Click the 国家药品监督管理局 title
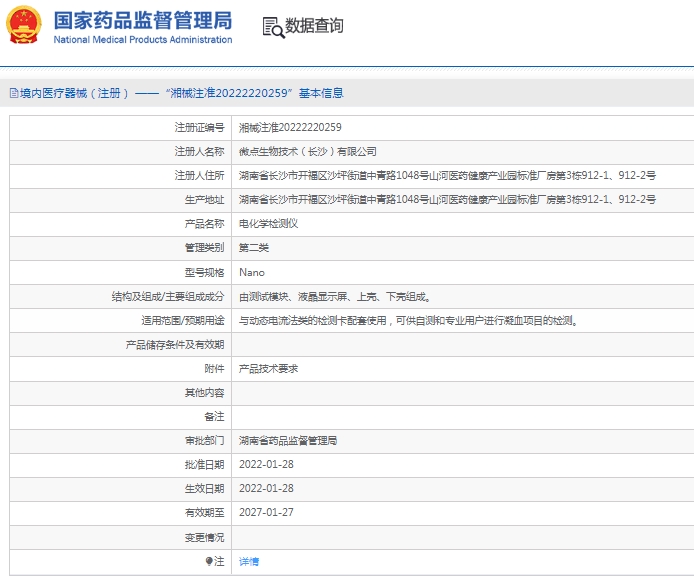This screenshot has height=581, width=694. pos(143,20)
